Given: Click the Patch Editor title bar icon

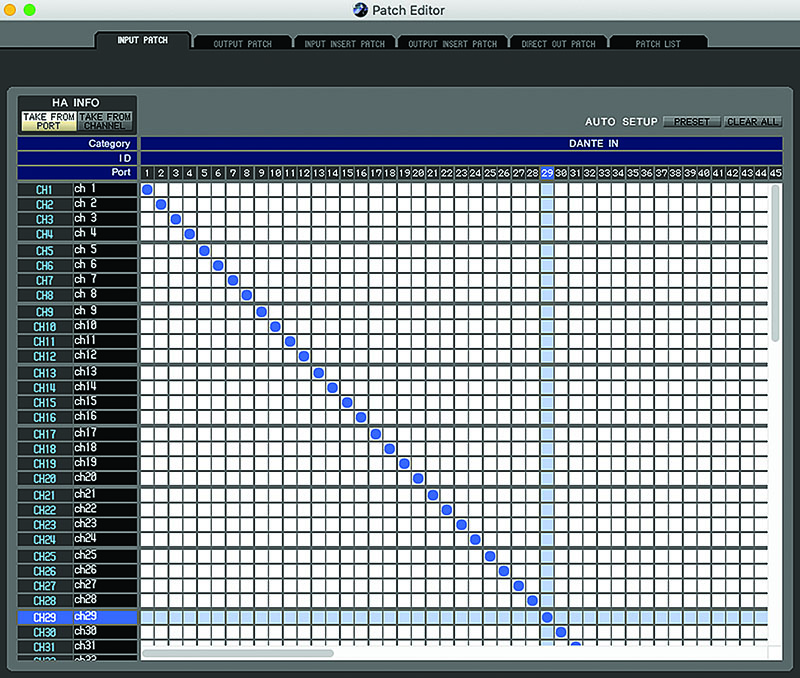Looking at the screenshot, I should [x=360, y=10].
